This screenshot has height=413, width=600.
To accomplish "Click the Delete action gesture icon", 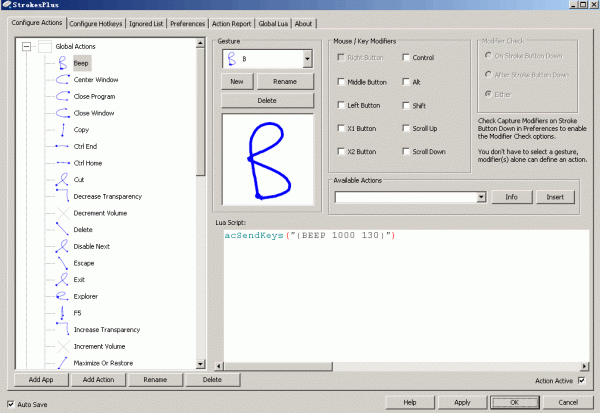I will point(62,229).
